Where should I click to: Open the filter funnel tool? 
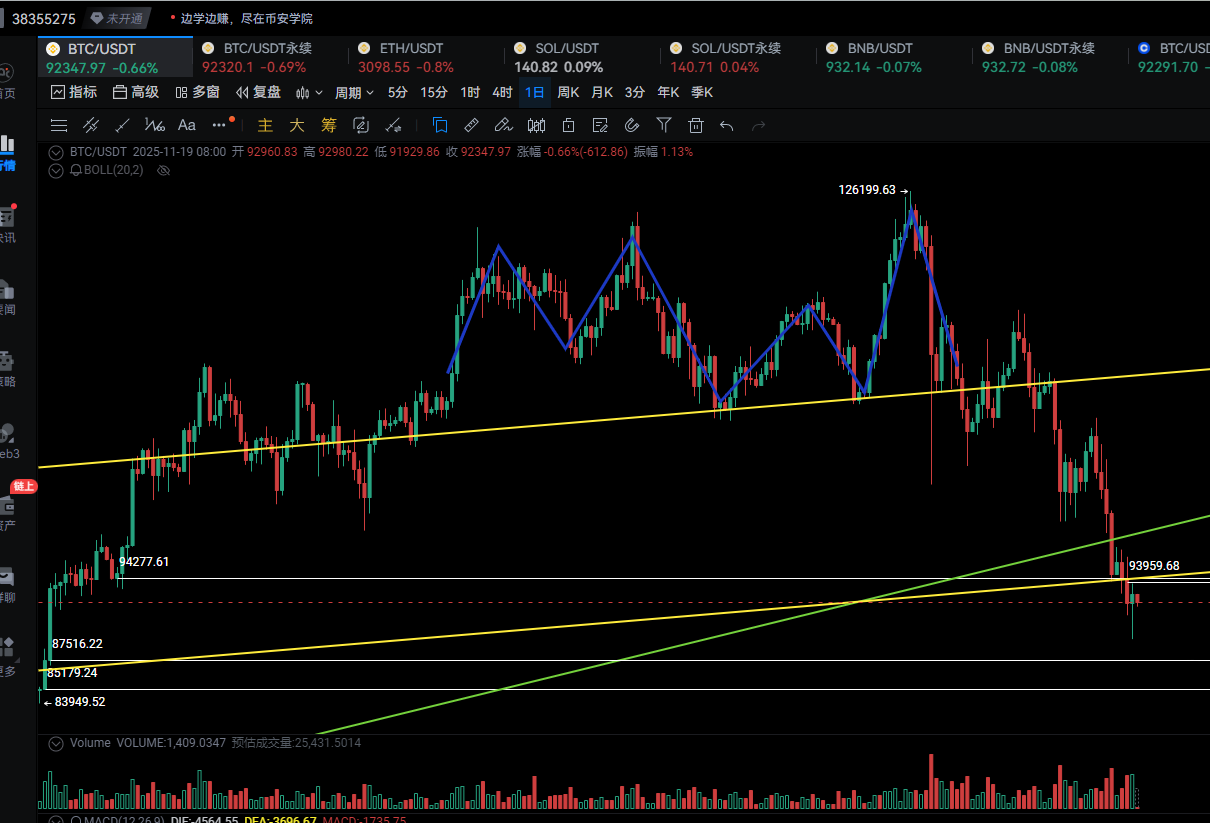(x=664, y=125)
